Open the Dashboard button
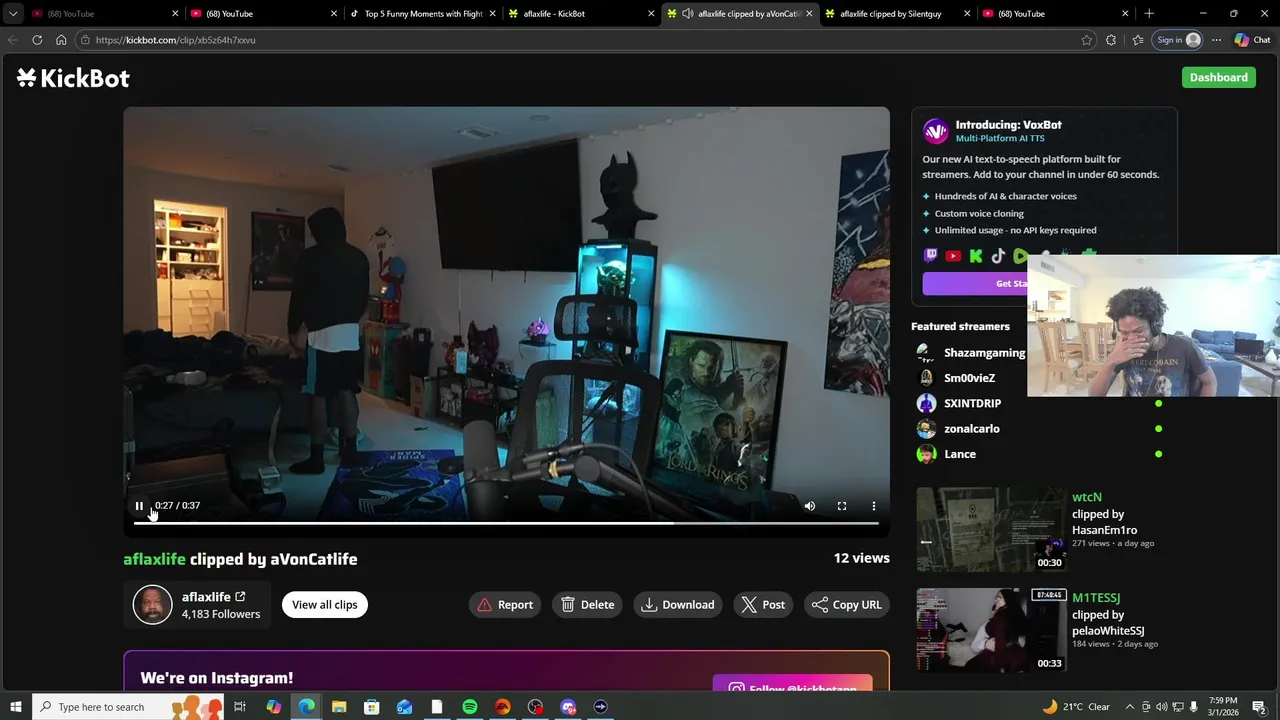1280x720 pixels. pos(1218,77)
